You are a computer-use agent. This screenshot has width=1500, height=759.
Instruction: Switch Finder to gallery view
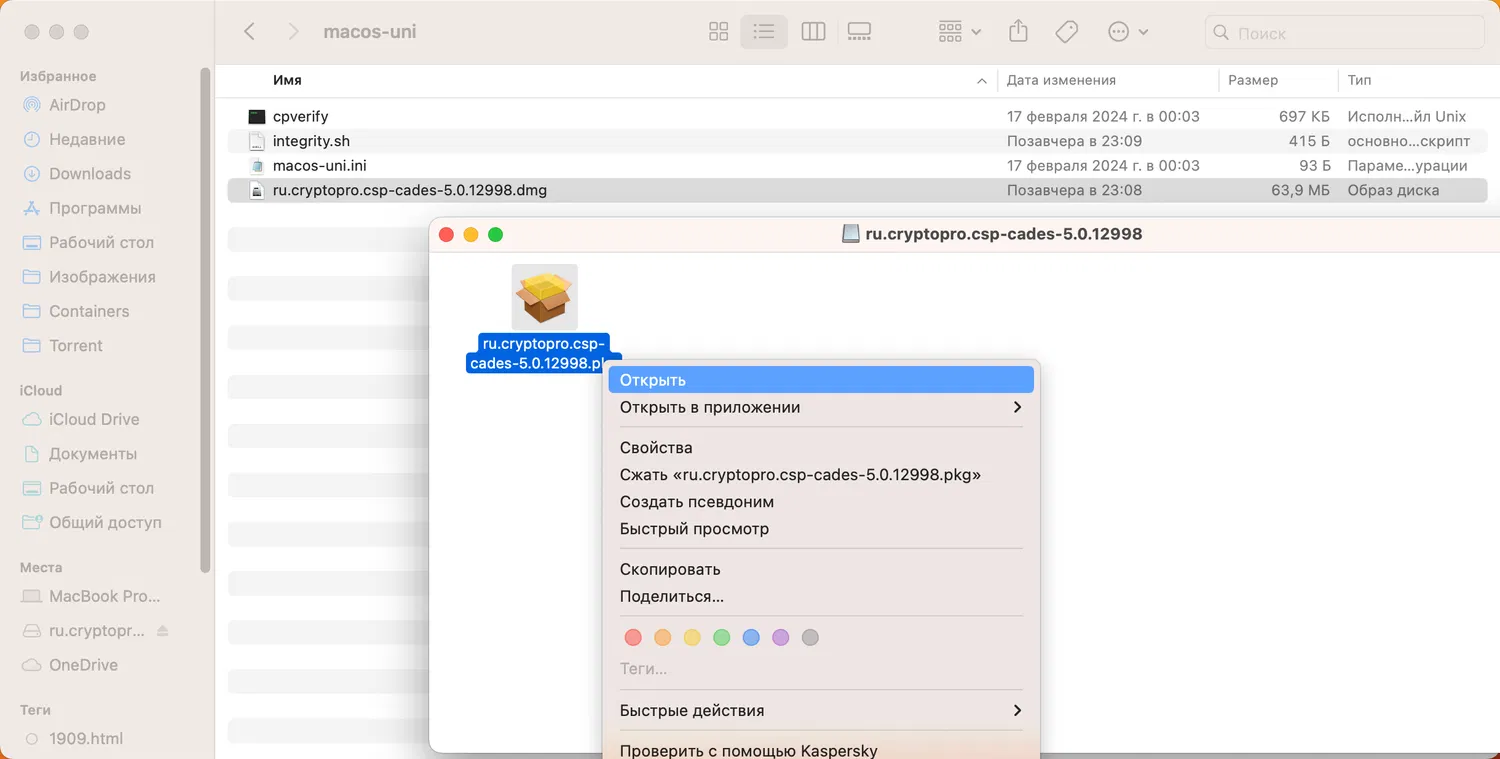[859, 32]
